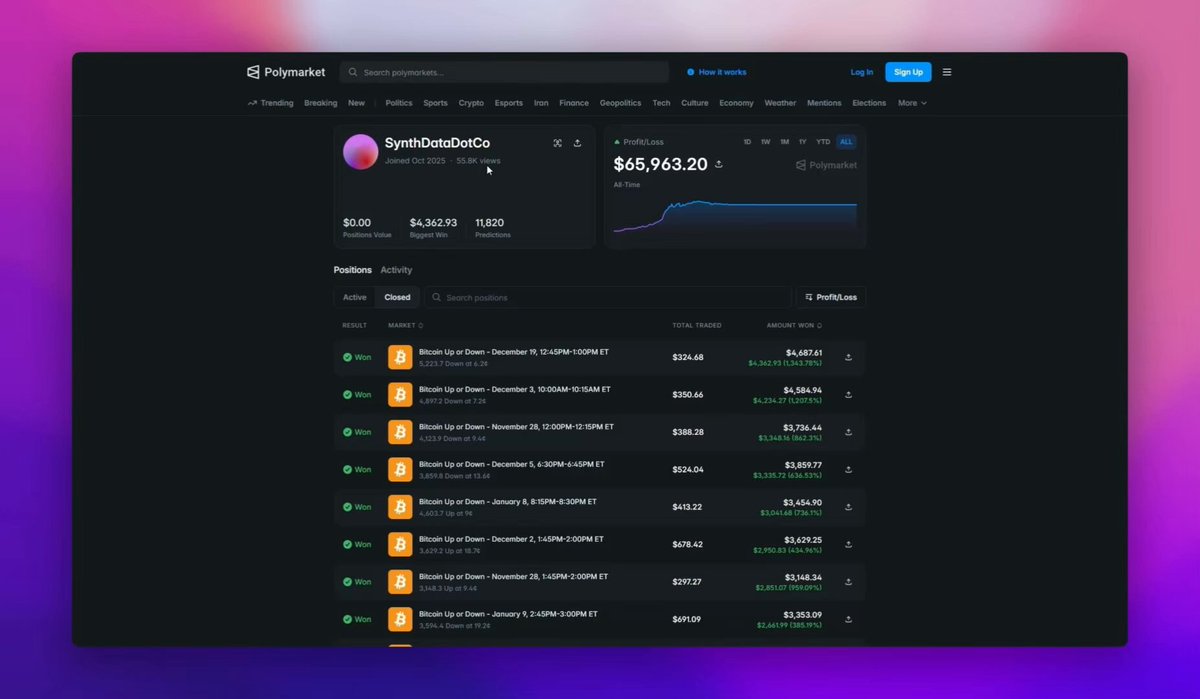Click the How it works info icon
1200x699 pixels.
point(691,72)
